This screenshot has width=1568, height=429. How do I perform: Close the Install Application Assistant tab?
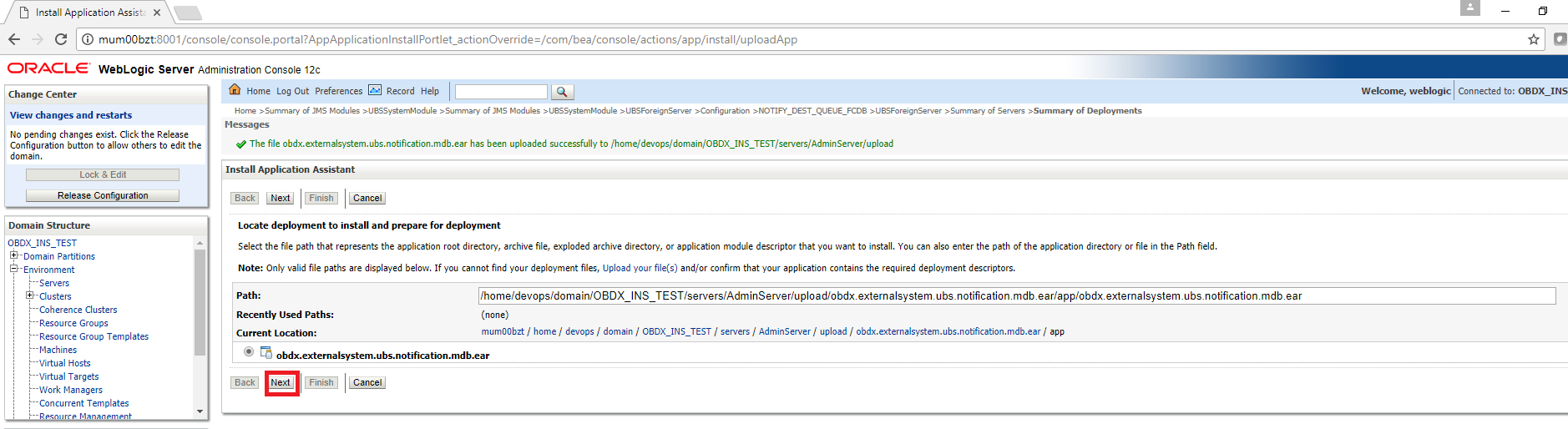click(x=157, y=13)
